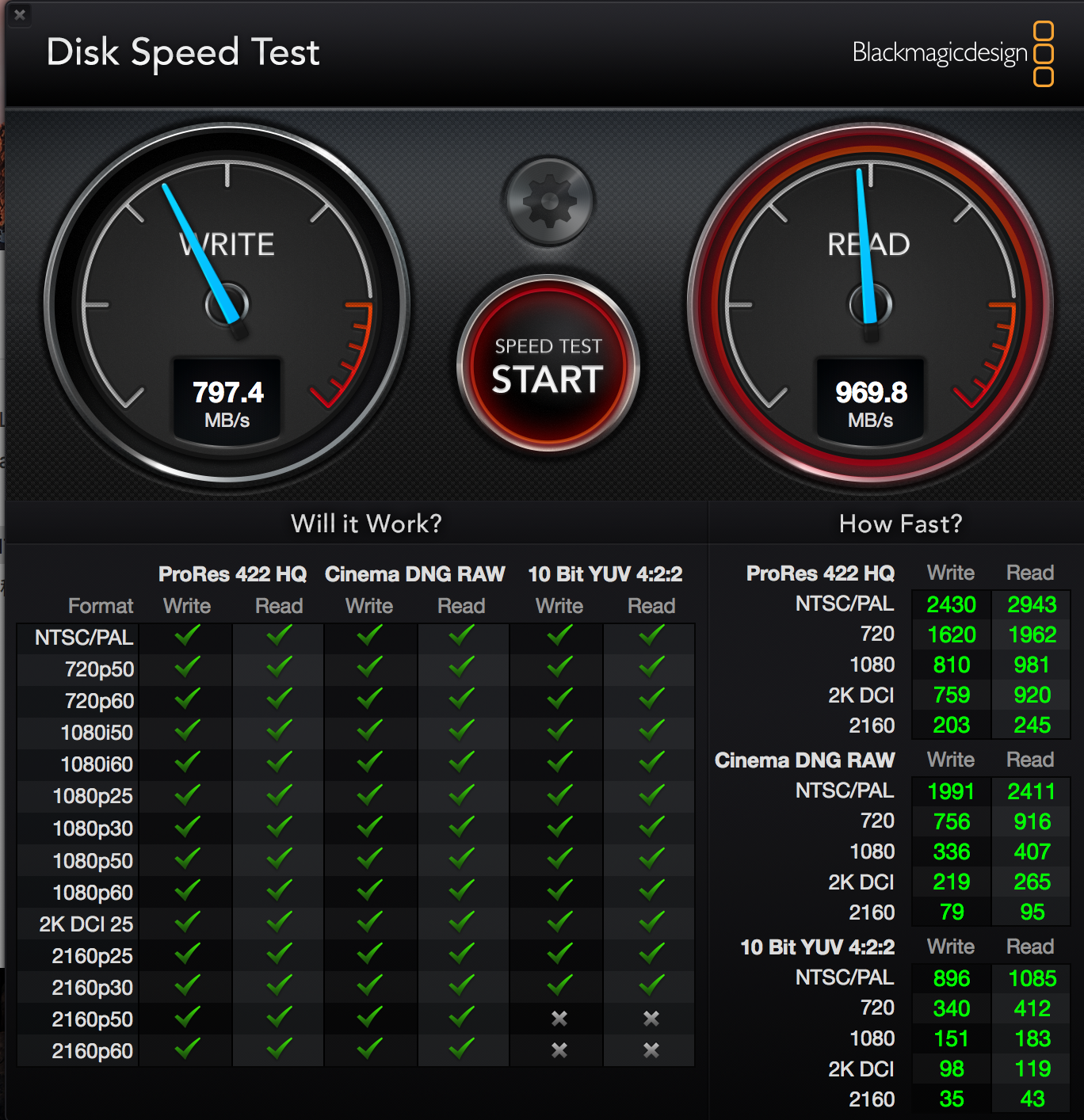This screenshot has width=1084, height=1120.
Task: Select the 340 10 Bit YUV 720 write value
Action: click(x=951, y=1009)
